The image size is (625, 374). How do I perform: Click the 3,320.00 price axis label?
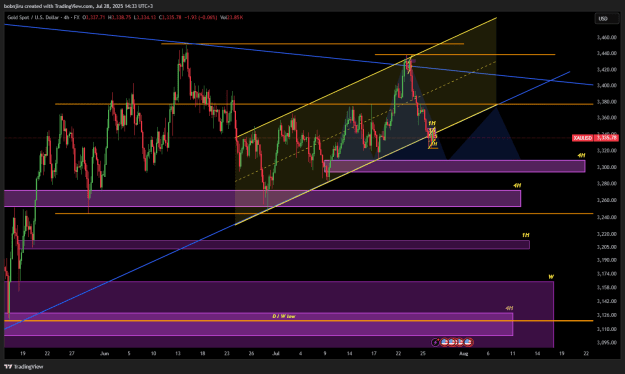point(607,151)
